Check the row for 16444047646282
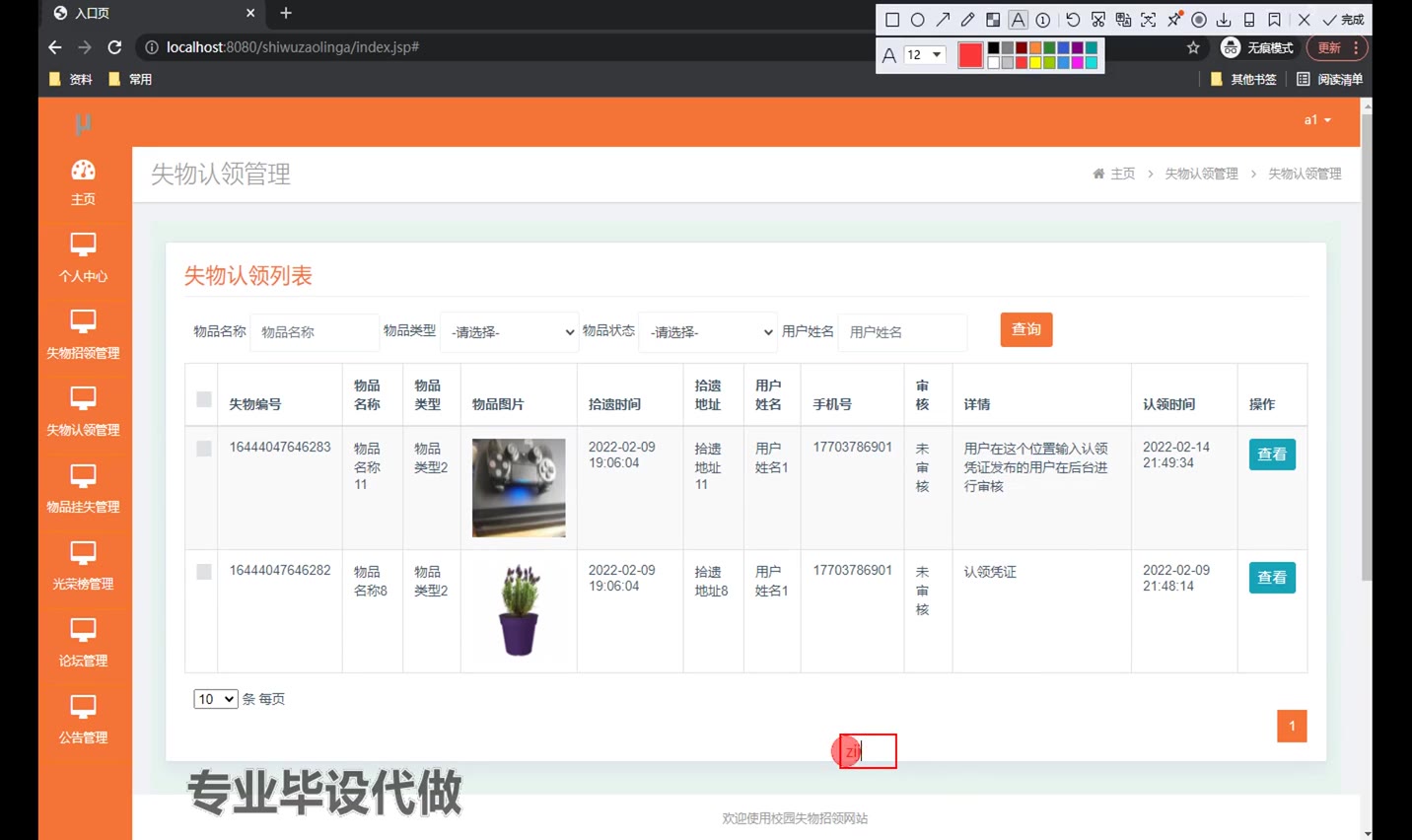This screenshot has width=1412, height=840. pos(204,572)
